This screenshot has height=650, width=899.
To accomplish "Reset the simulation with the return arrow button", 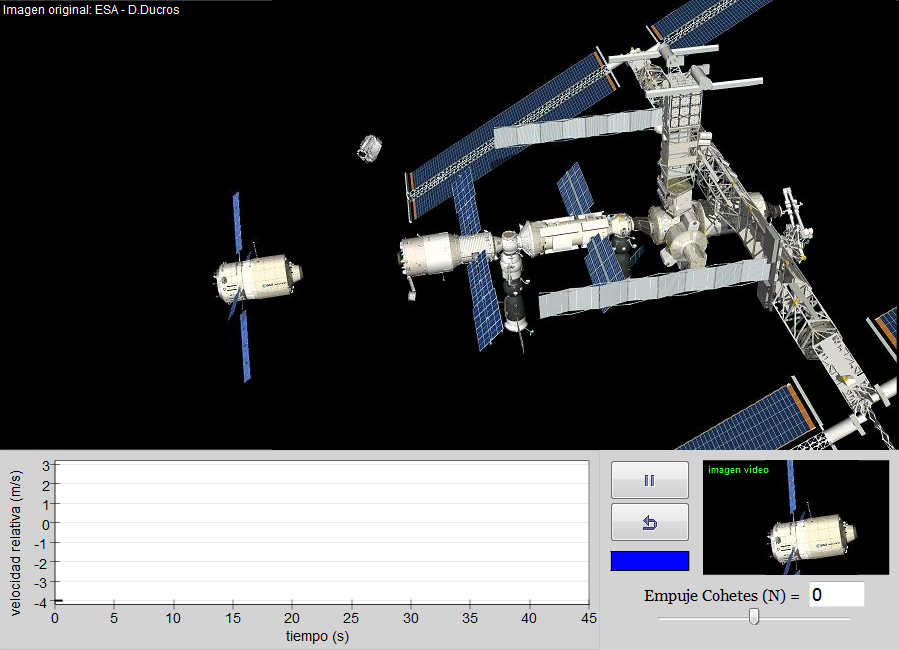I will (x=650, y=522).
